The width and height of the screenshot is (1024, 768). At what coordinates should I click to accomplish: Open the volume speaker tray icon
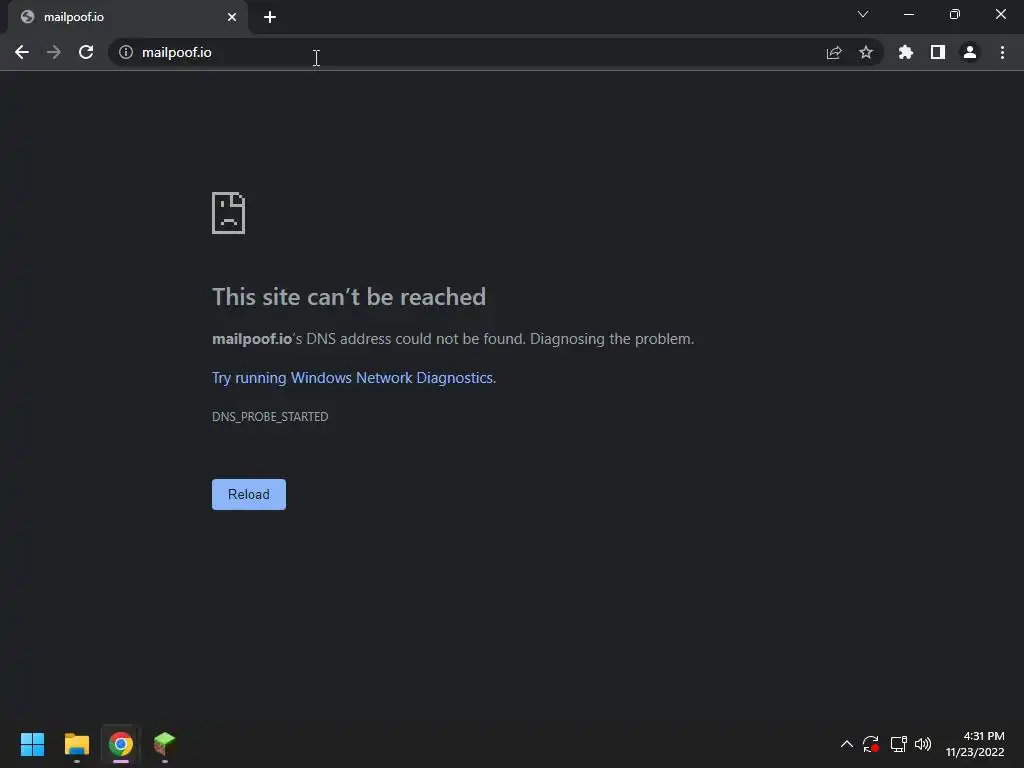923,744
